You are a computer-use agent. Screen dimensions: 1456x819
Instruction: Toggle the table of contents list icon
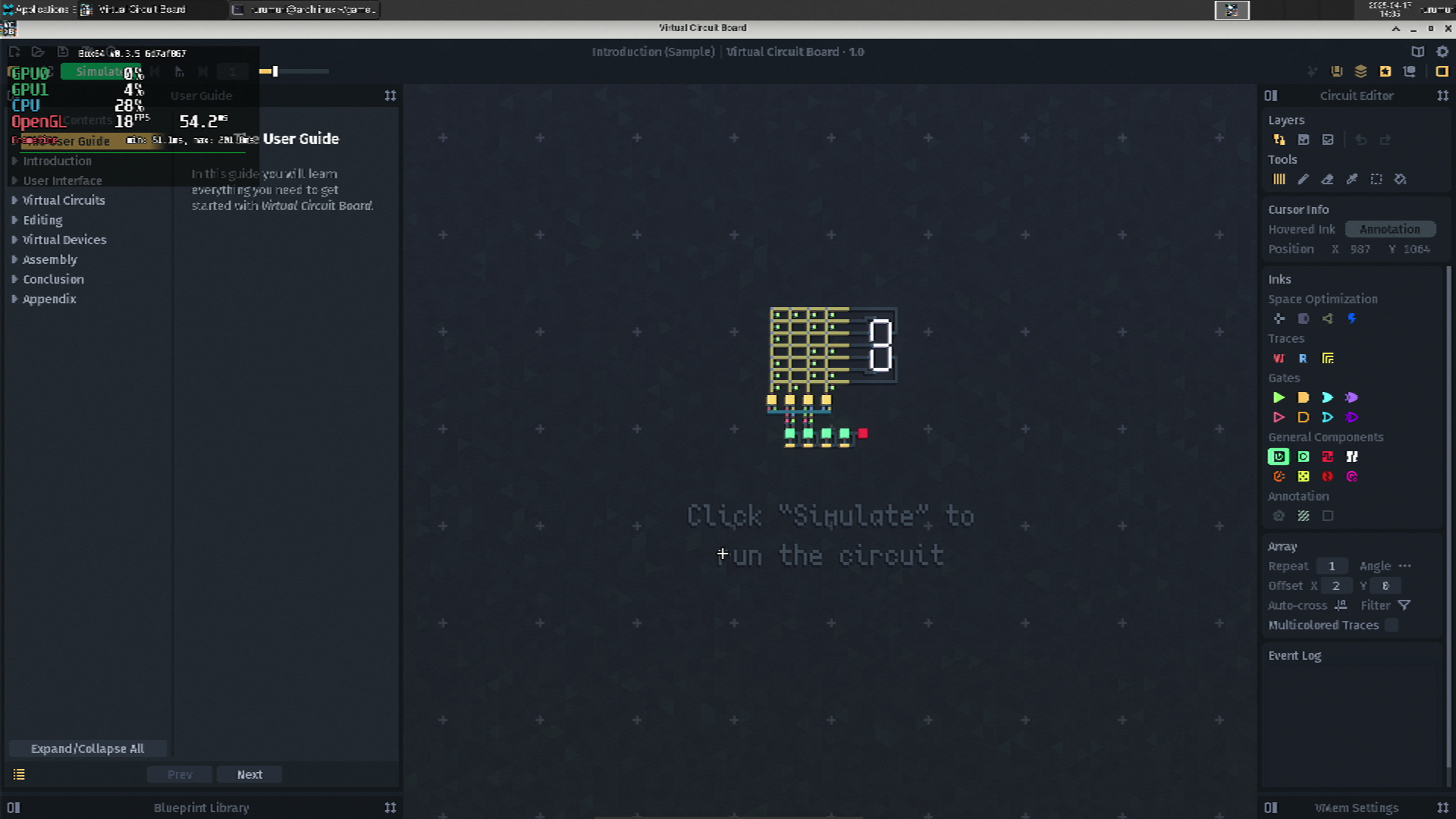[x=19, y=774]
